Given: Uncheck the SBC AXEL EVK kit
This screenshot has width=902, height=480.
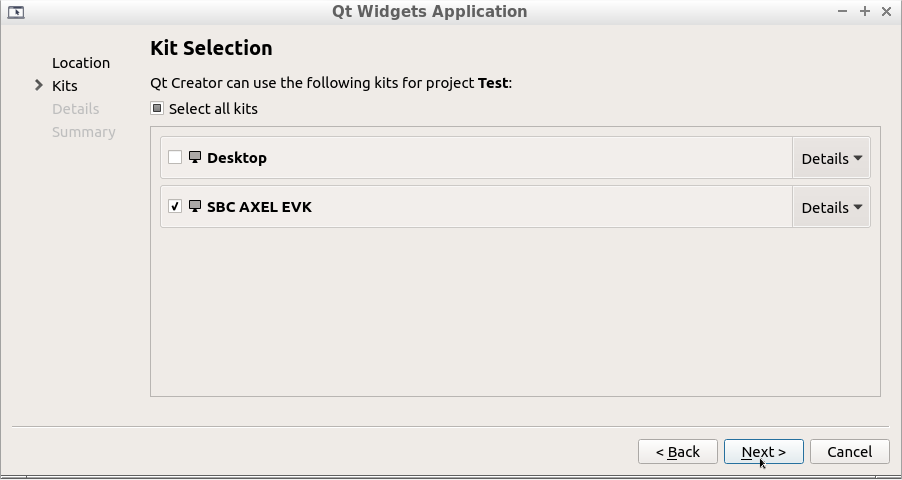Looking at the screenshot, I should 175,207.
